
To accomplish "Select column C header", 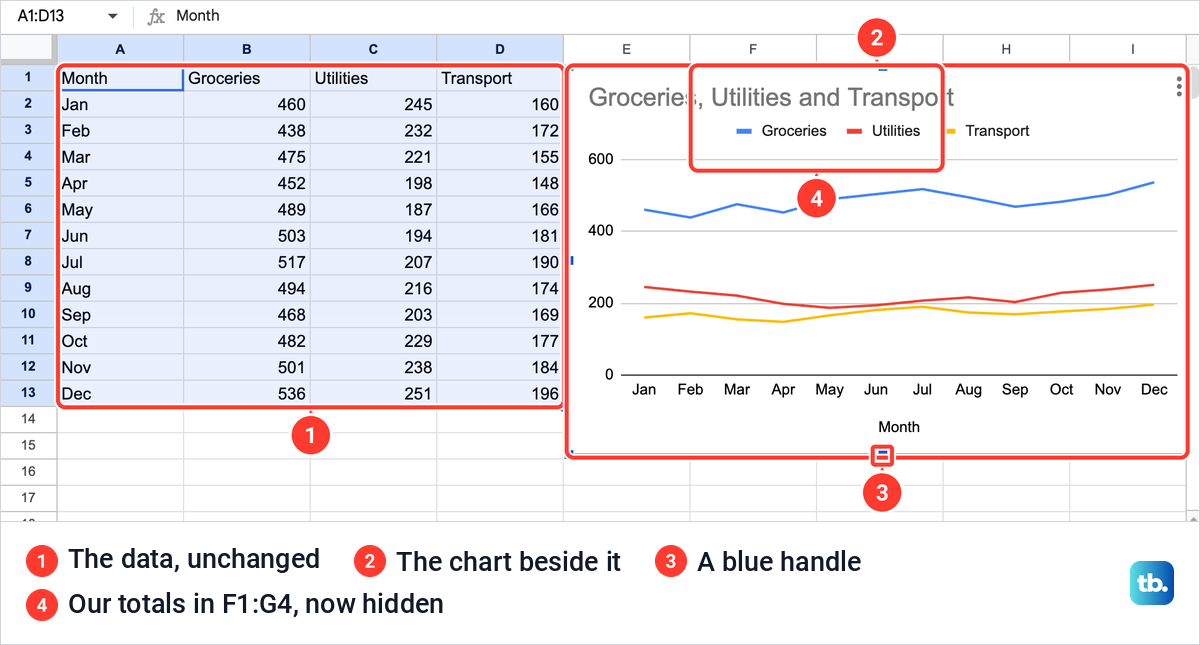I will point(373,48).
